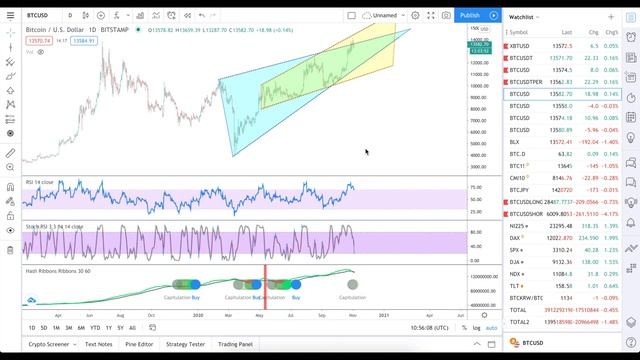Add symbol to watchlist plus

(611, 17)
